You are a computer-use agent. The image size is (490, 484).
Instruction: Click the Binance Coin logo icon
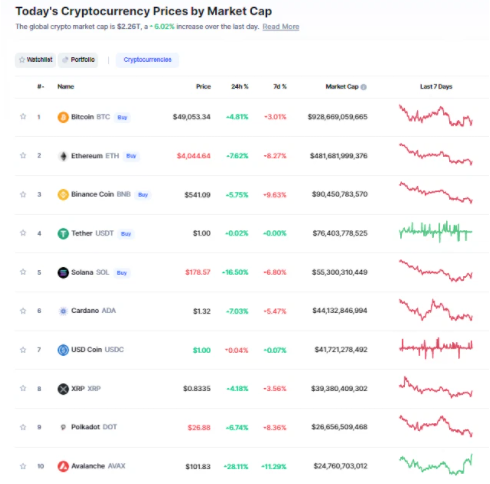tap(63, 195)
